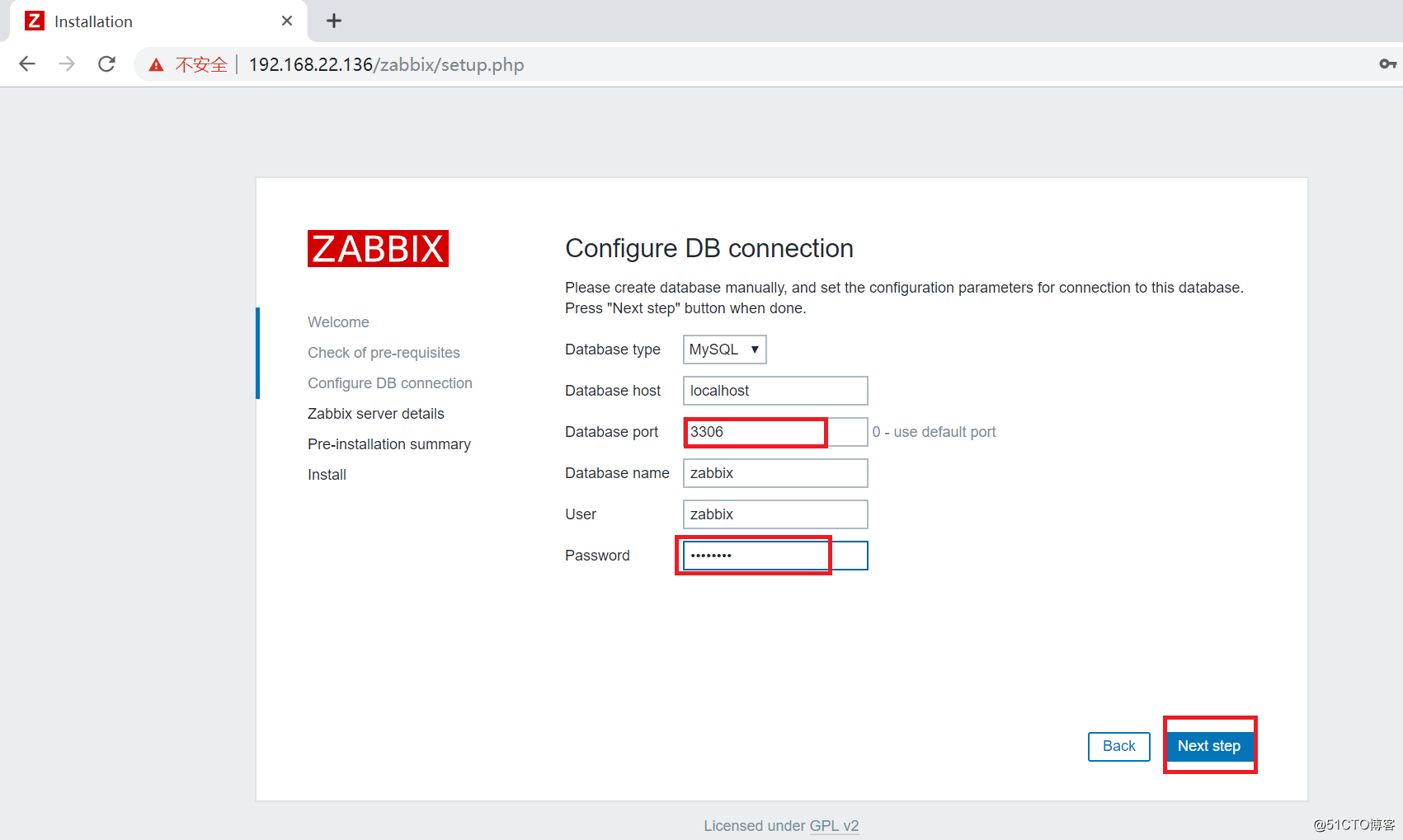The width and height of the screenshot is (1403, 840).
Task: Click the User field
Action: click(775, 514)
